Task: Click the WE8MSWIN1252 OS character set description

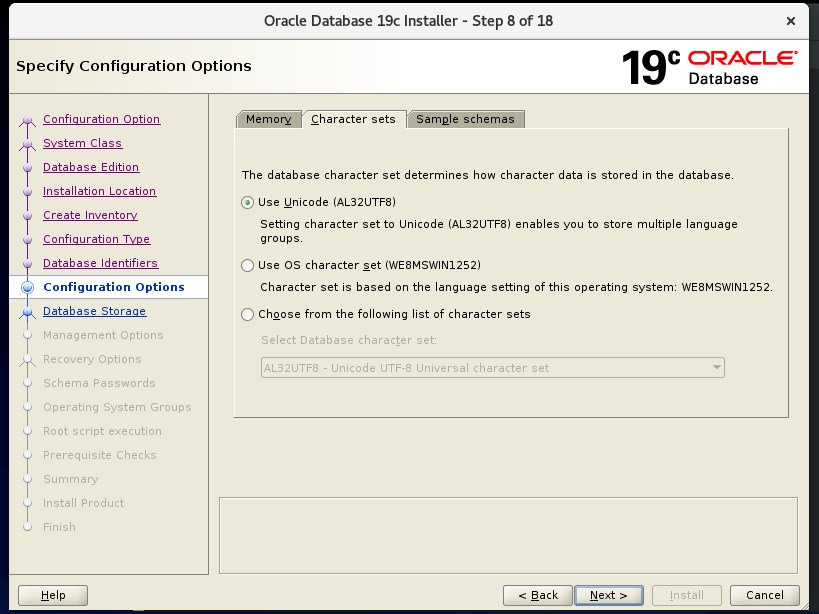Action: tap(517, 287)
